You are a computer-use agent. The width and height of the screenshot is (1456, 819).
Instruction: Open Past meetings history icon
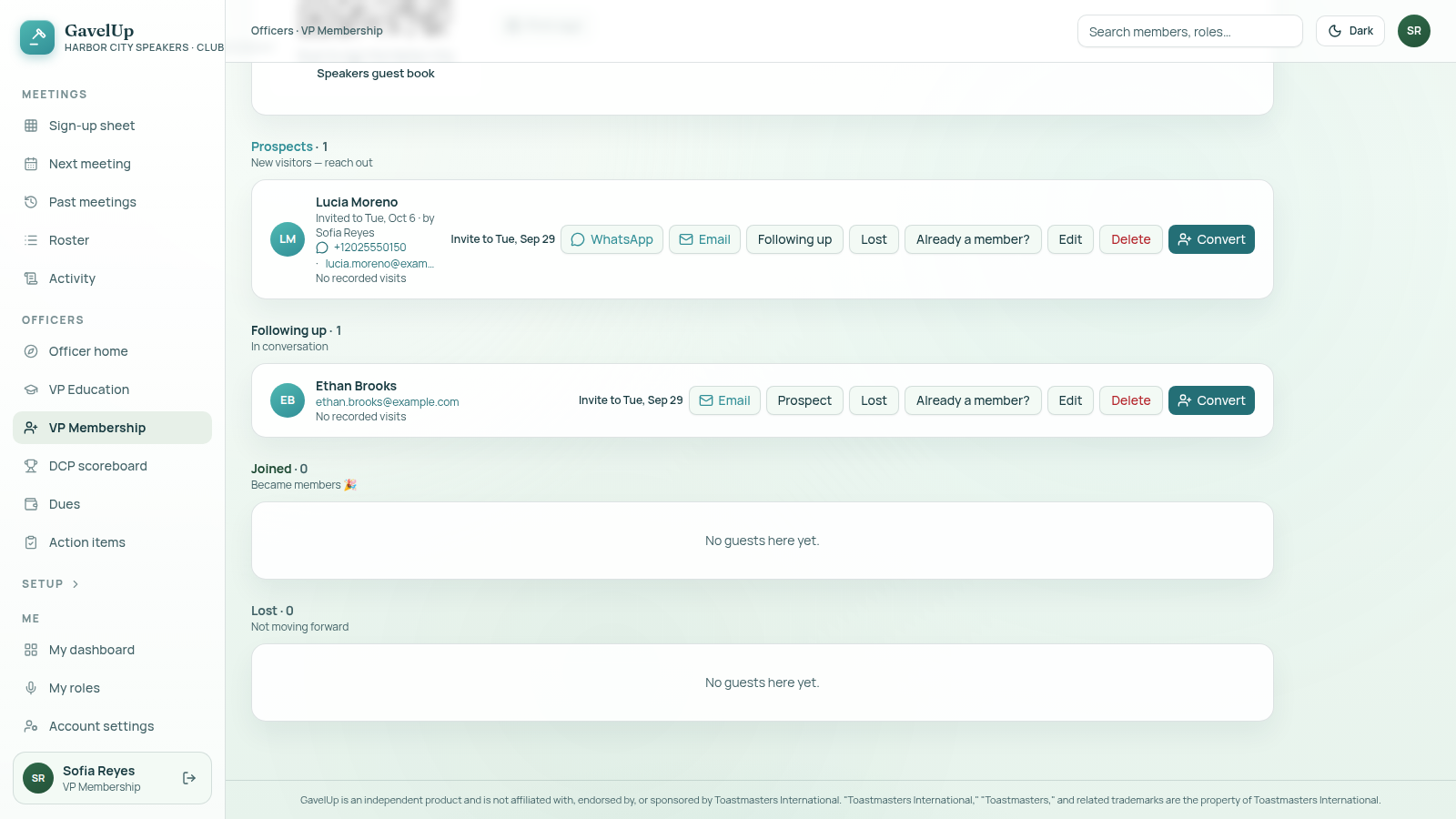click(31, 202)
